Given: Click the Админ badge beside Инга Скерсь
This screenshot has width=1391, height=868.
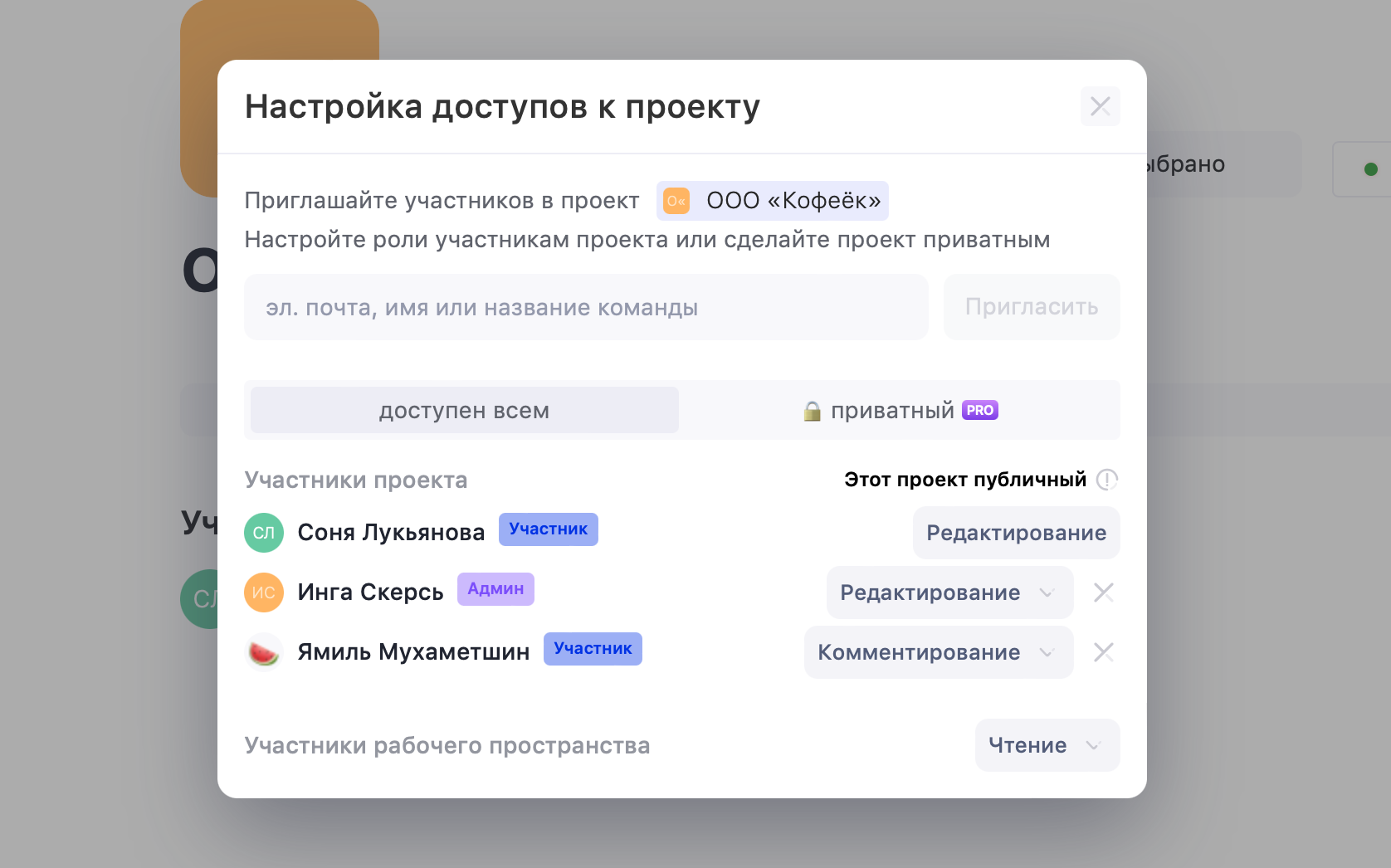Looking at the screenshot, I should [495, 588].
